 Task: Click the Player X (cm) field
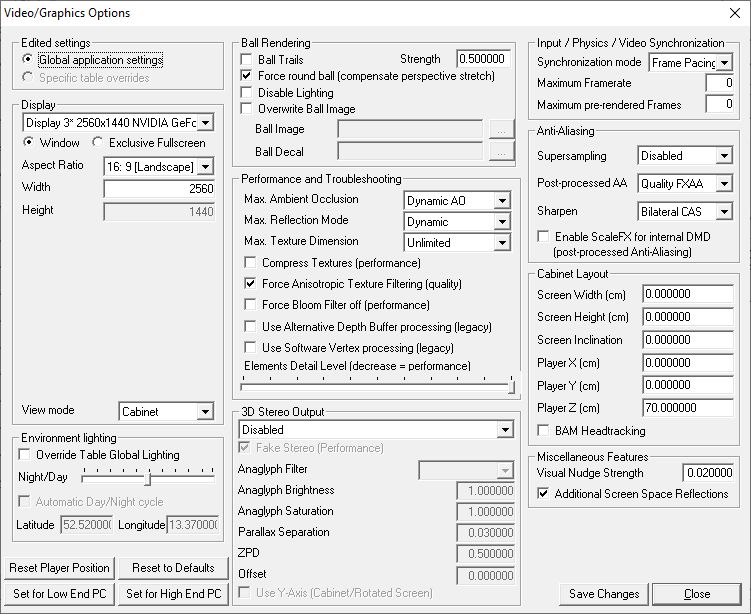pos(688,363)
